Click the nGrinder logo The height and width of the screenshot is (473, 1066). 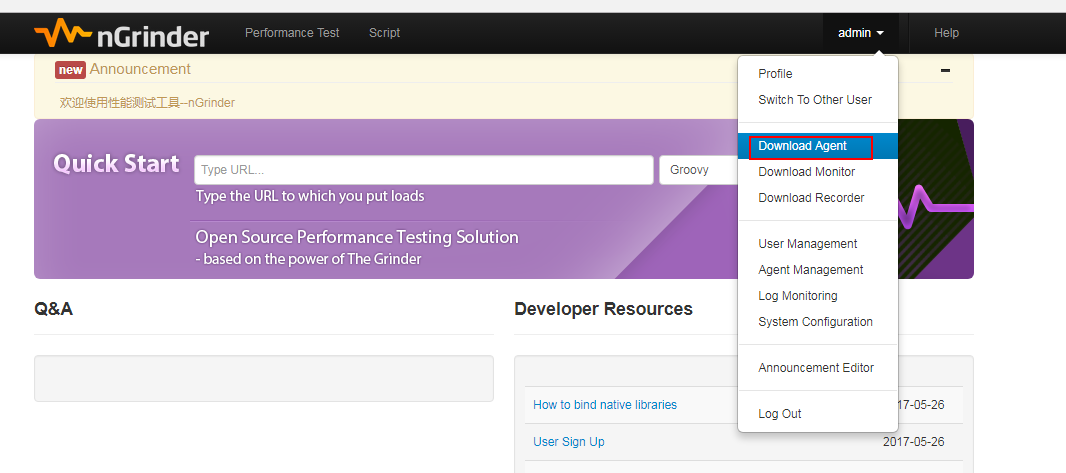pyautogui.click(x=122, y=33)
